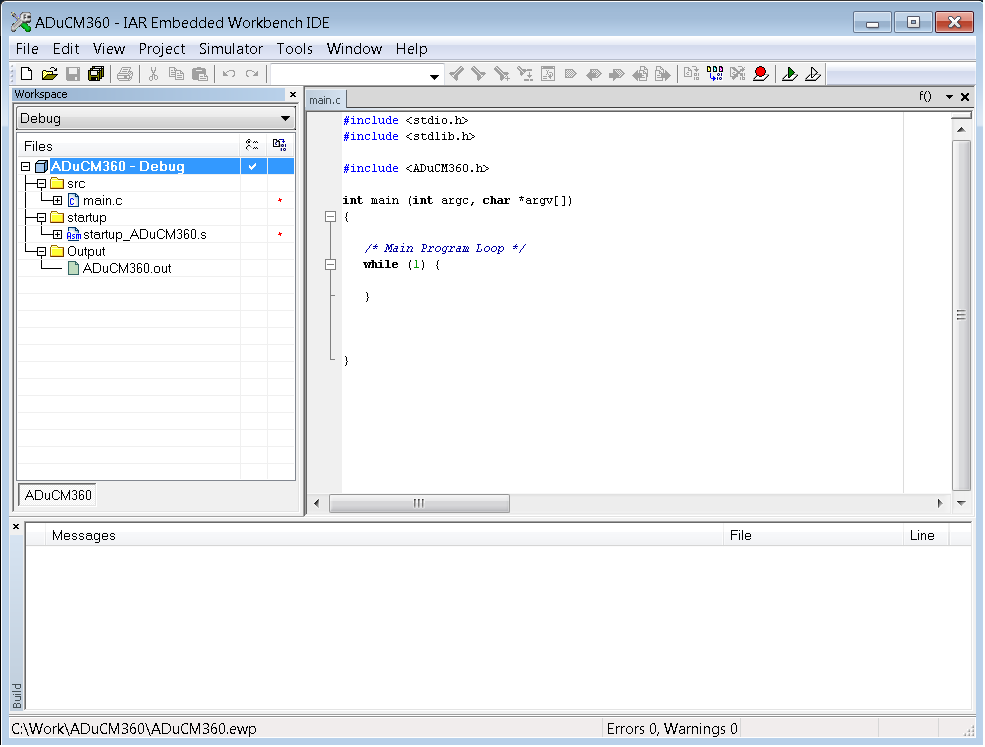Viewport: 985px width, 747px height.
Task: Open the Tools menu
Action: pos(295,49)
